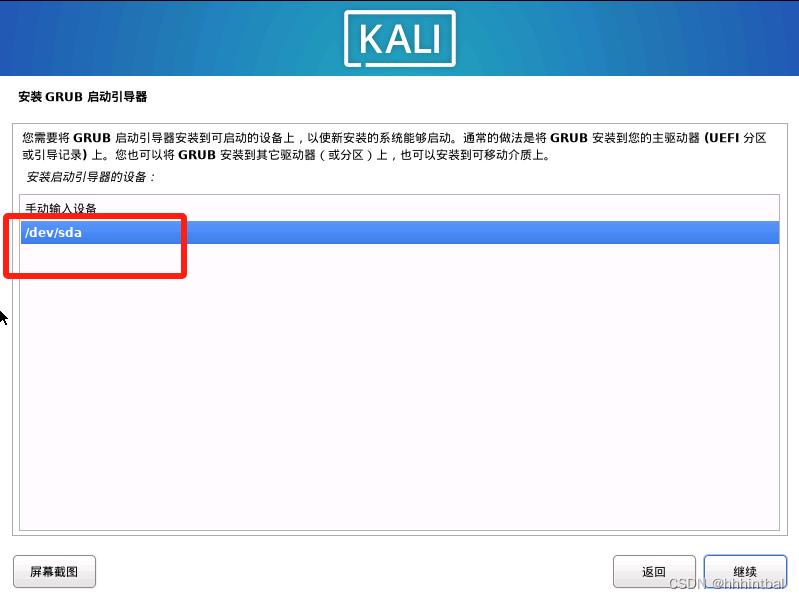799x599 pixels.
Task: Click the KALI logo in the header
Action: coord(400,39)
